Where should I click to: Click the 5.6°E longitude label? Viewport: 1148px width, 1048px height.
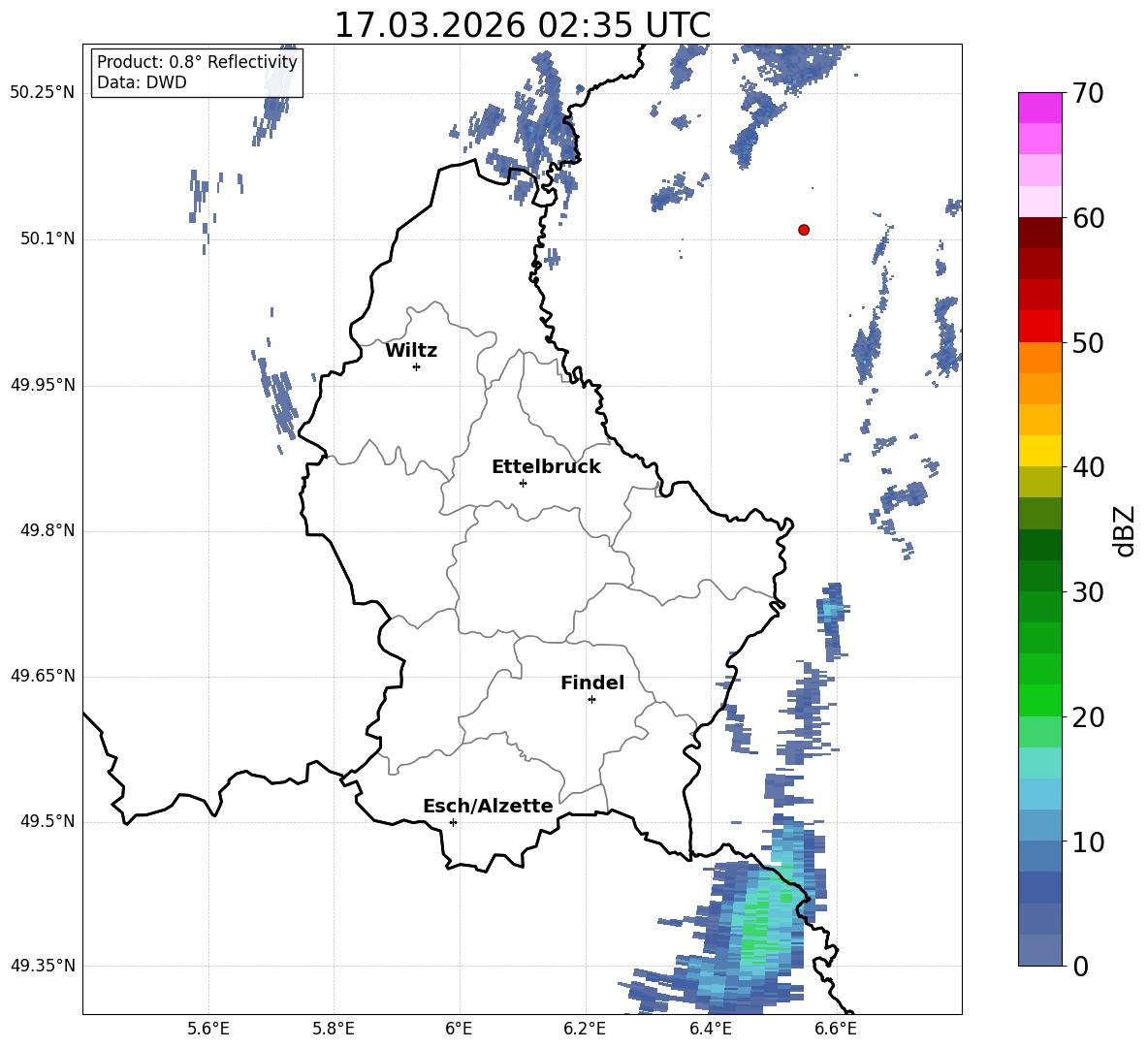click(208, 1029)
